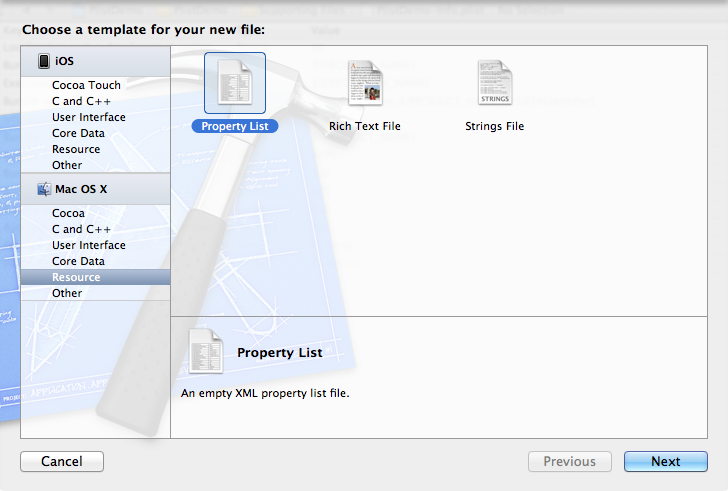The image size is (728, 491).
Task: Choose C and C++ under Mac OS X
Action: tap(81, 229)
